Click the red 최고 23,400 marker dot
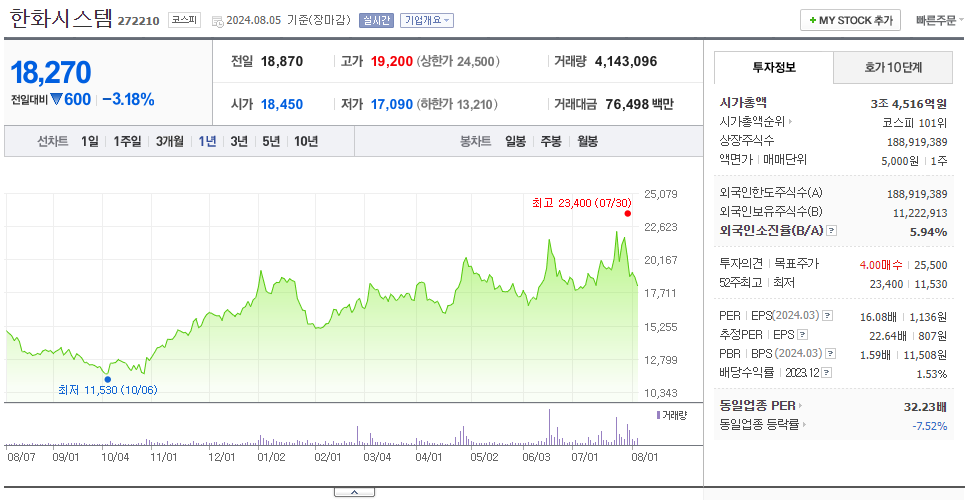 627,214
